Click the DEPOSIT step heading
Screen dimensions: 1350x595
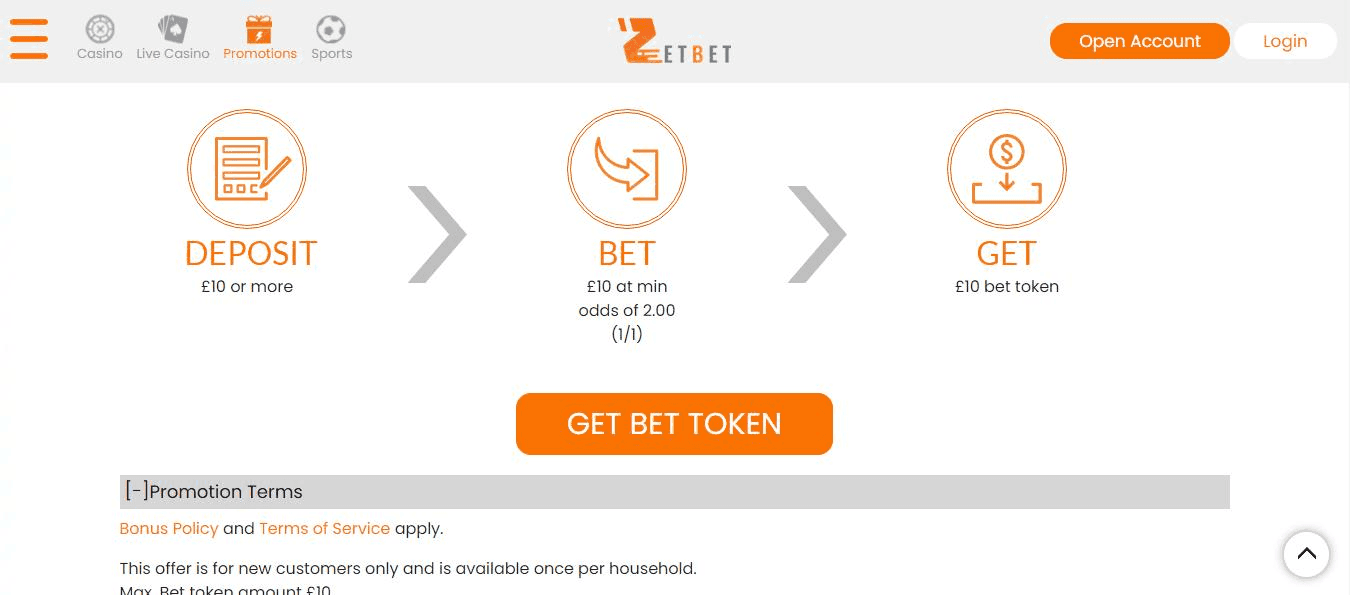tap(251, 254)
